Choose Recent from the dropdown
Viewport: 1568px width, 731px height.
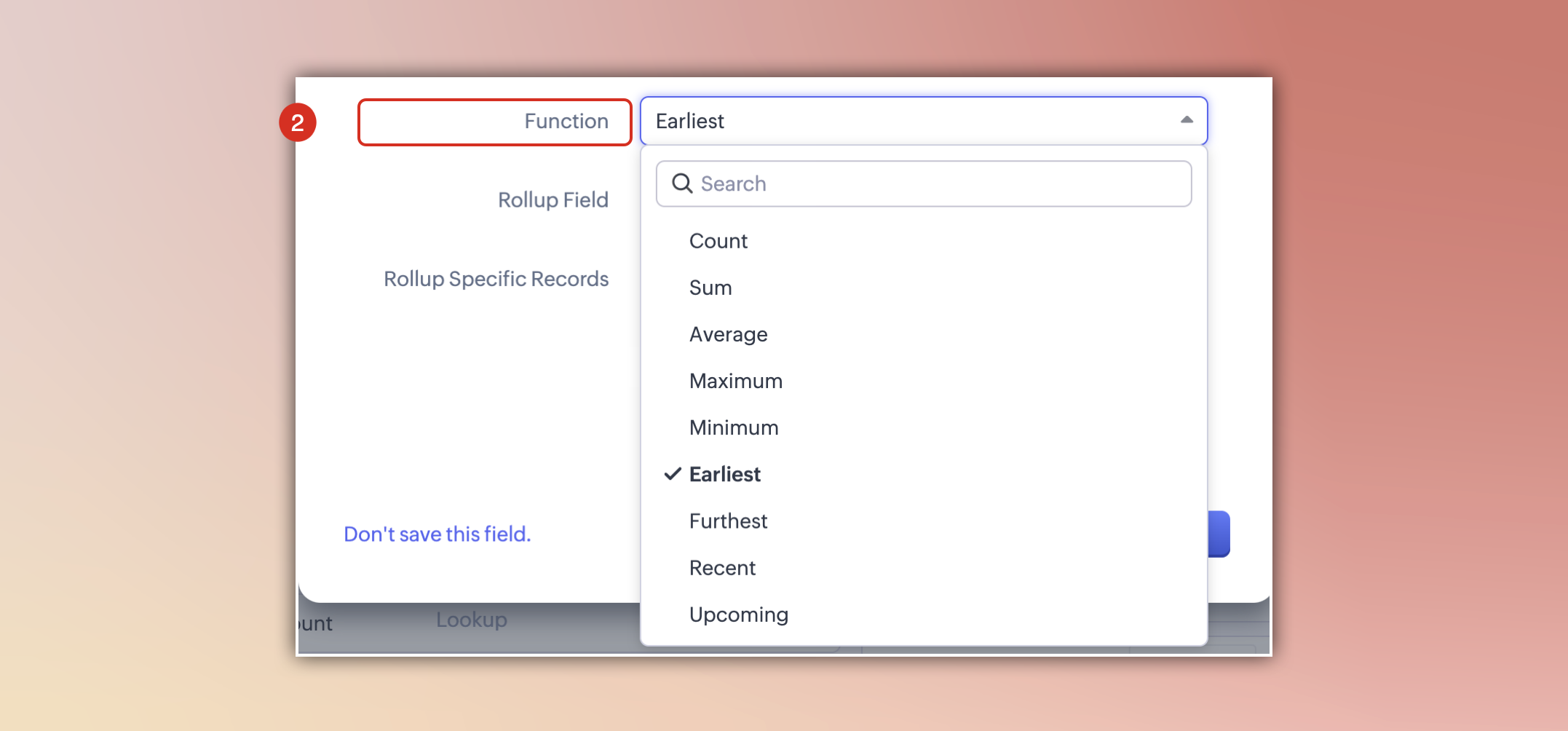(x=722, y=568)
